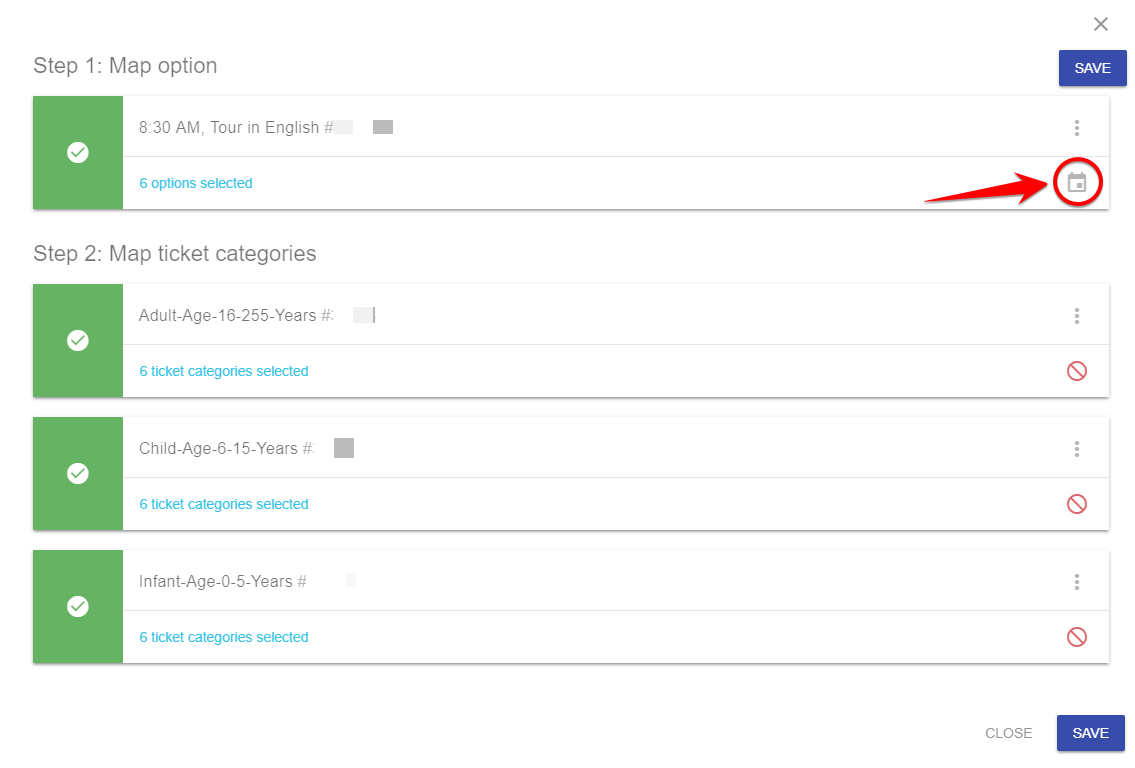Click the red block icon for Child category
Viewport: 1135px width, 768px height.
1077,504
